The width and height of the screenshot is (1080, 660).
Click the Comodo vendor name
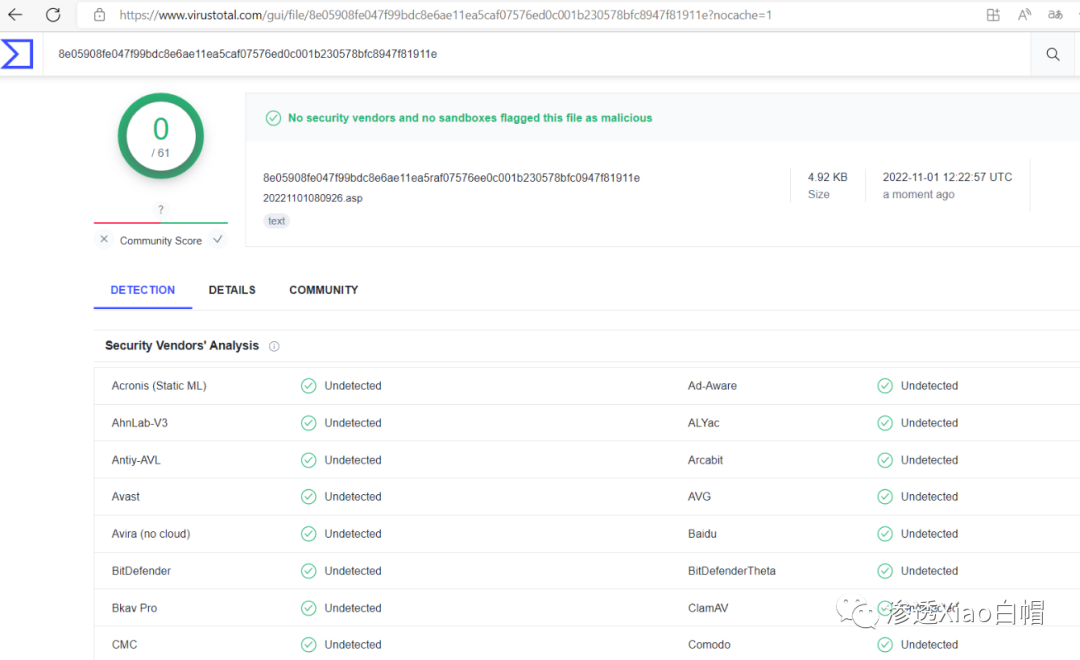pos(709,645)
